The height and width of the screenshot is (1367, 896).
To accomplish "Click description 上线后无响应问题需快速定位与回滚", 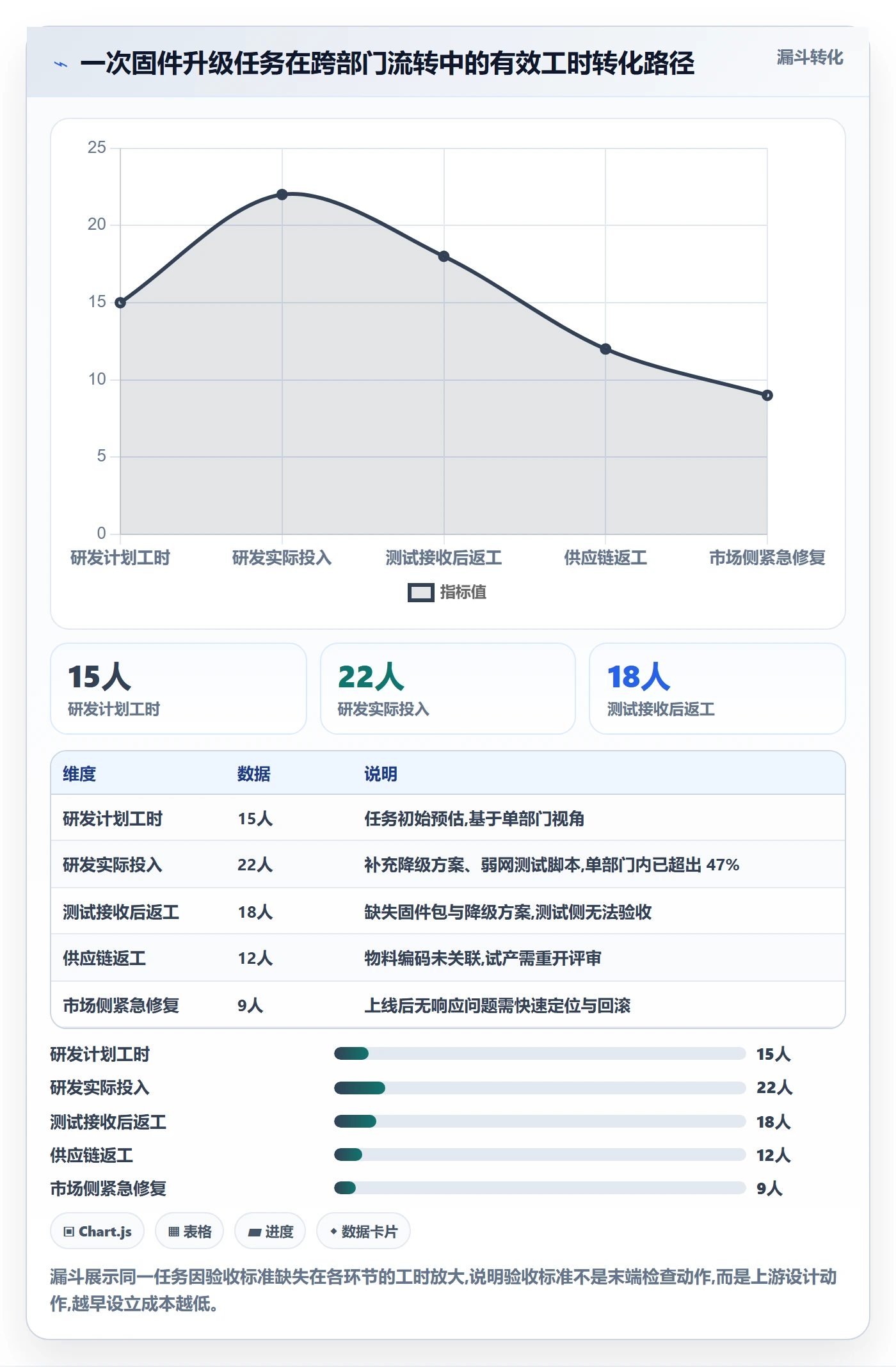I will point(497,1005).
